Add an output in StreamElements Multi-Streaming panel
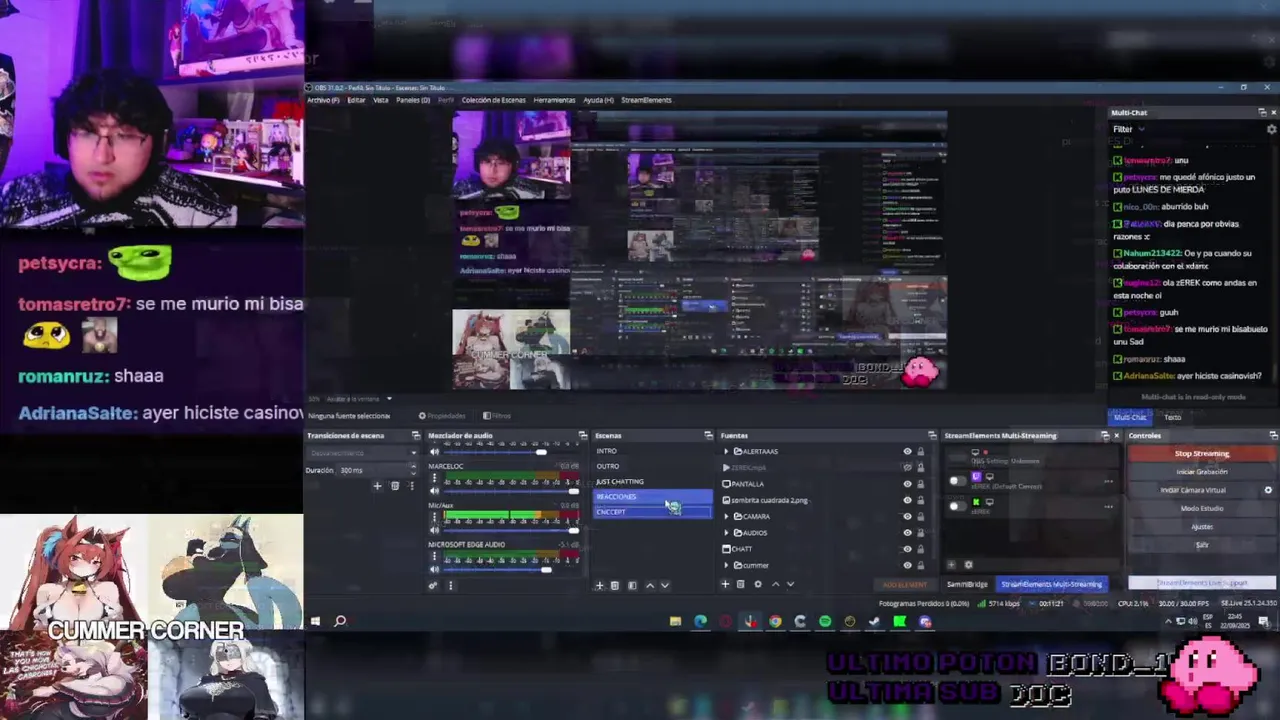1280x720 pixels. point(951,565)
